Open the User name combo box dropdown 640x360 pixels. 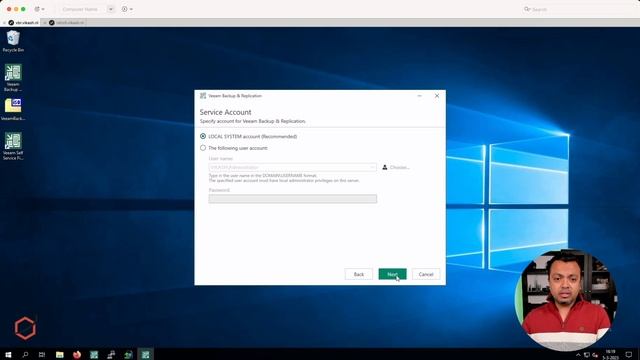tap(372, 167)
